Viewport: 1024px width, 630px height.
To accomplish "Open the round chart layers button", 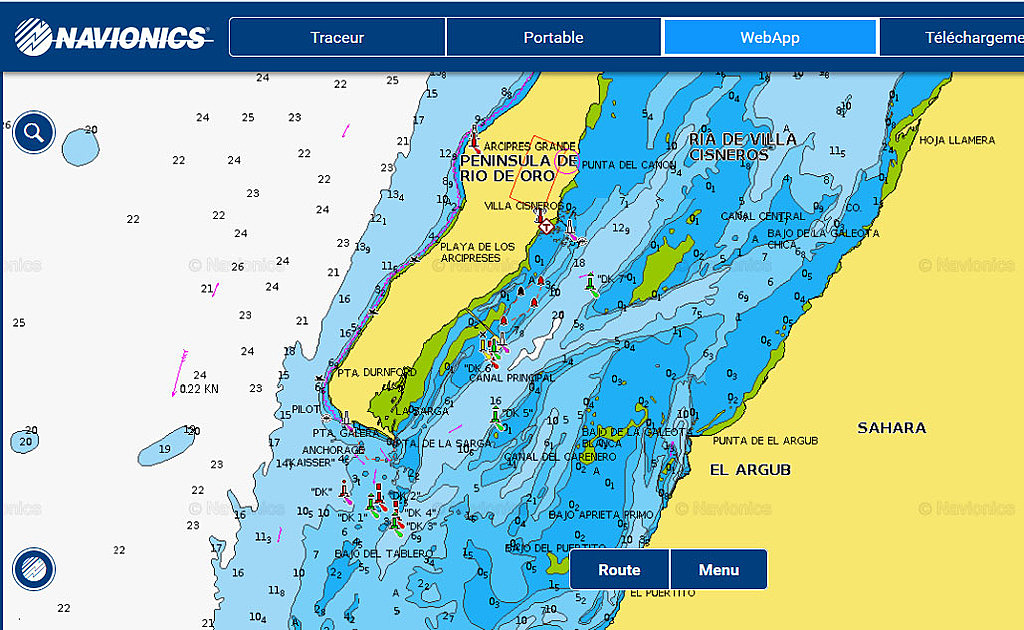I will point(33,569).
